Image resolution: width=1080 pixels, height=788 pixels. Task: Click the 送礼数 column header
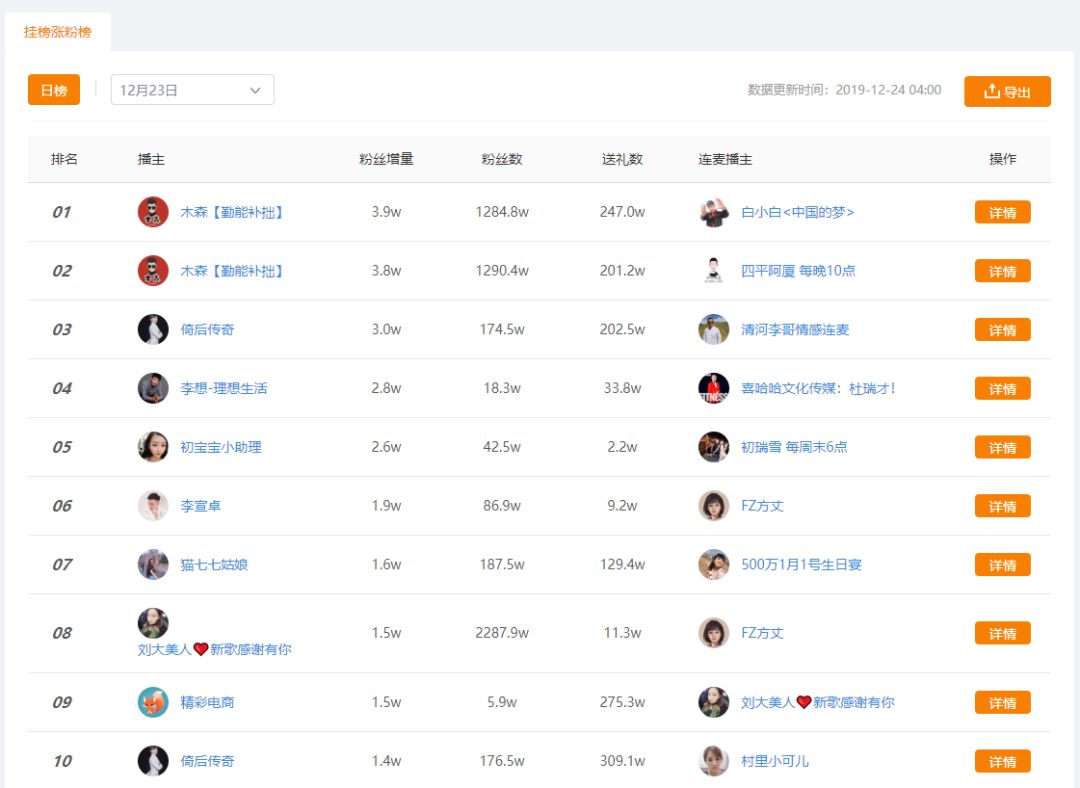pyautogui.click(x=622, y=159)
